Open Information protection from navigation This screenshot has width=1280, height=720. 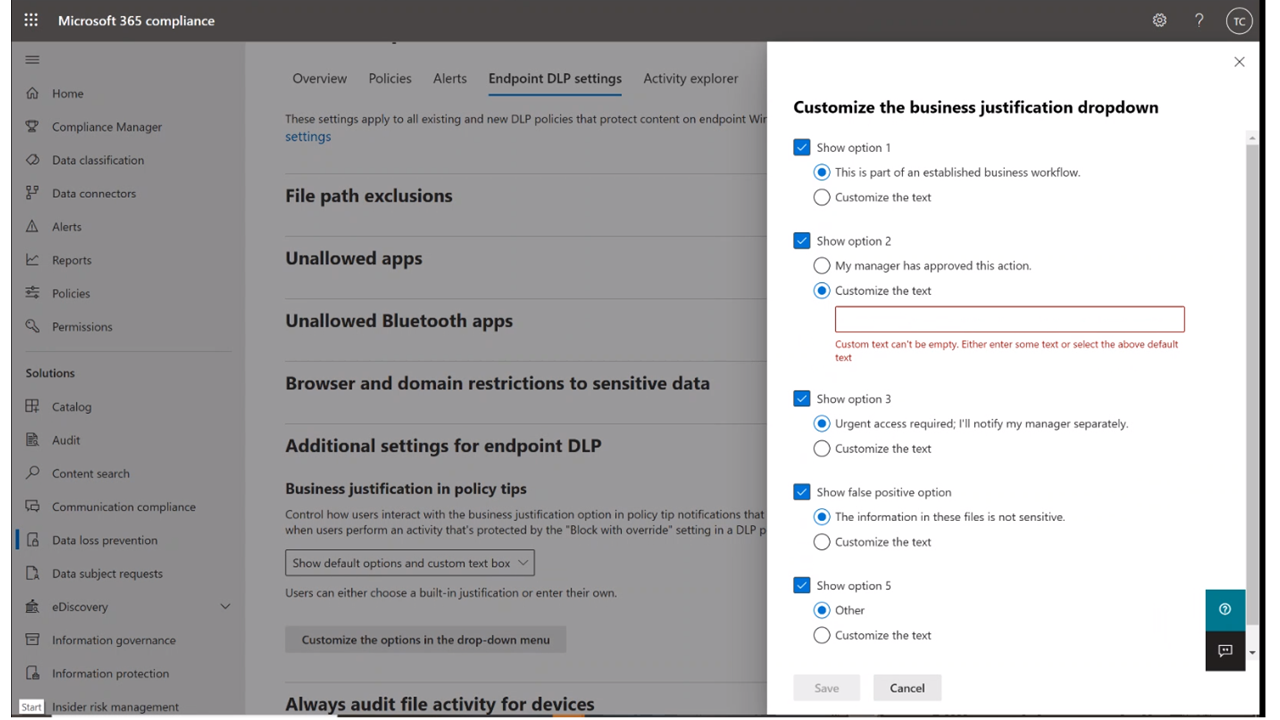(x=110, y=673)
